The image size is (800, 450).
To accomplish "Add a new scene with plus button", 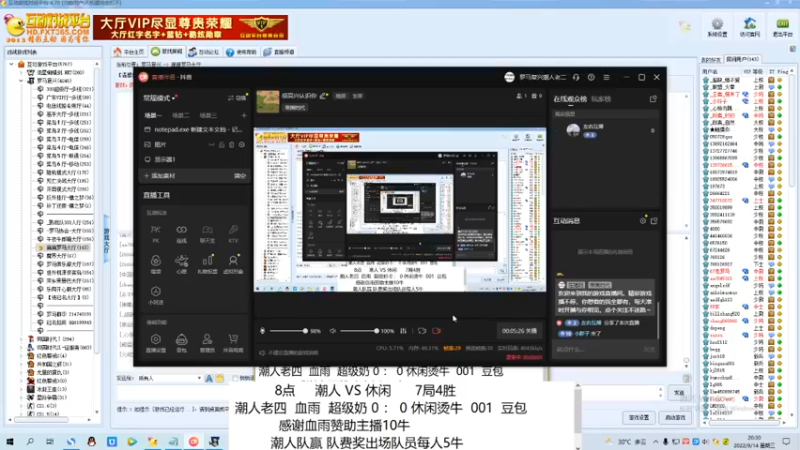I will [244, 115].
